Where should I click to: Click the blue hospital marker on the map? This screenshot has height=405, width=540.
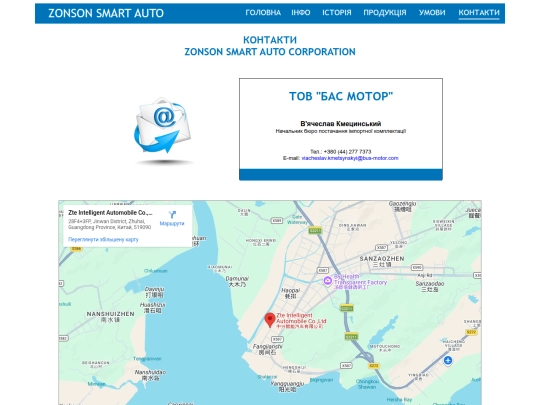click(448, 361)
